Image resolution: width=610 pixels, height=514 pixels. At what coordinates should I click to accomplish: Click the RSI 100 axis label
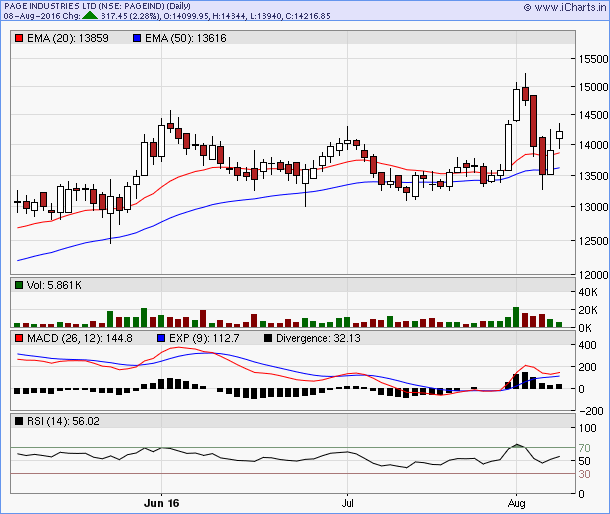587,428
